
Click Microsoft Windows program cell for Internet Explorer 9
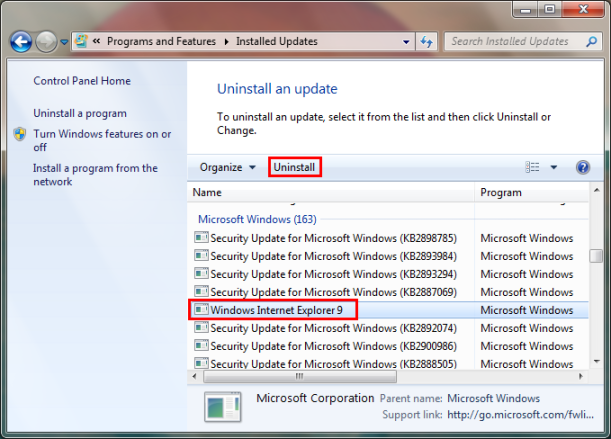point(527,310)
